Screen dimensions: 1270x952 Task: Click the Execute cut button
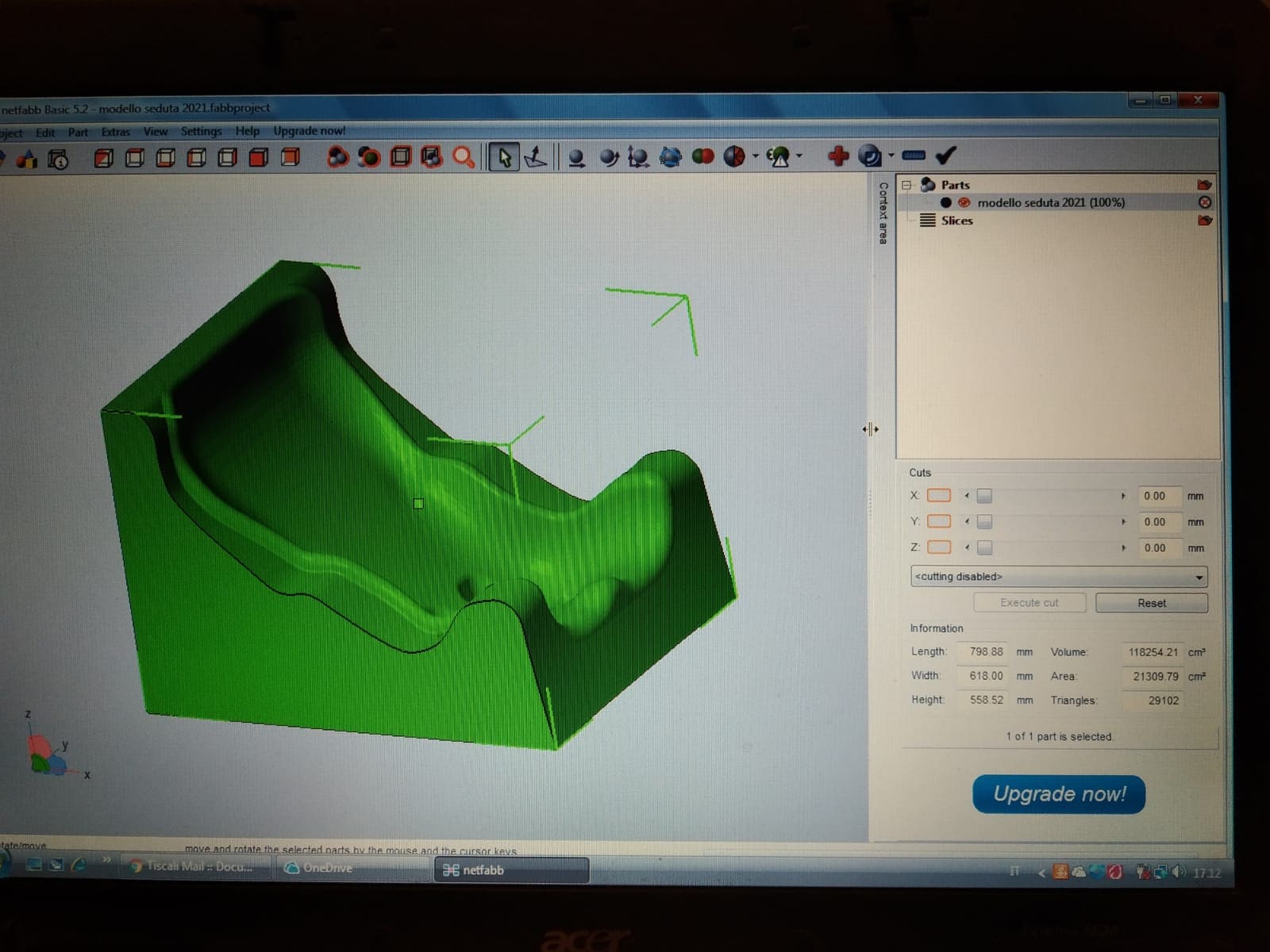[1029, 603]
